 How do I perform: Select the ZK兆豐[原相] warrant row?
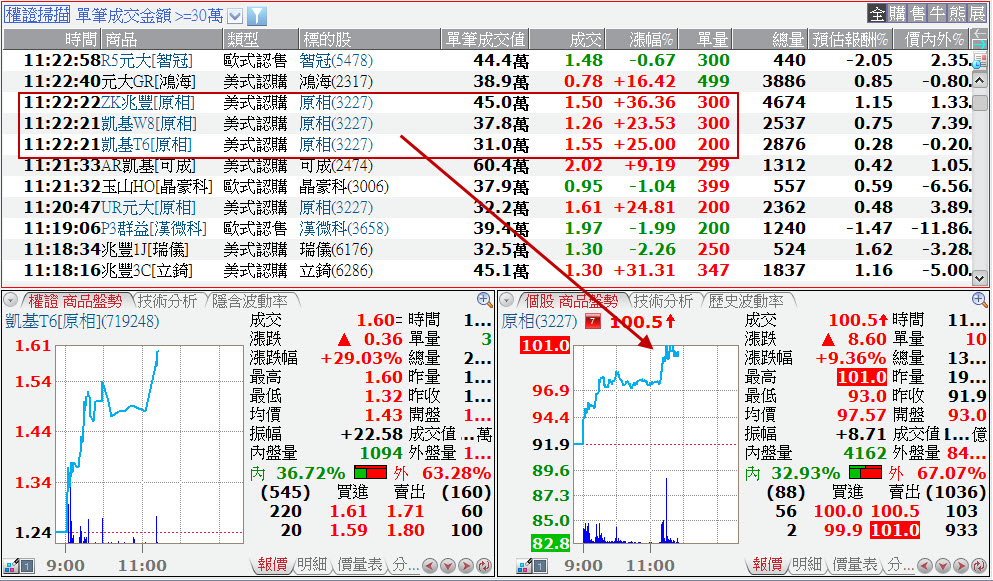pyautogui.click(x=148, y=103)
